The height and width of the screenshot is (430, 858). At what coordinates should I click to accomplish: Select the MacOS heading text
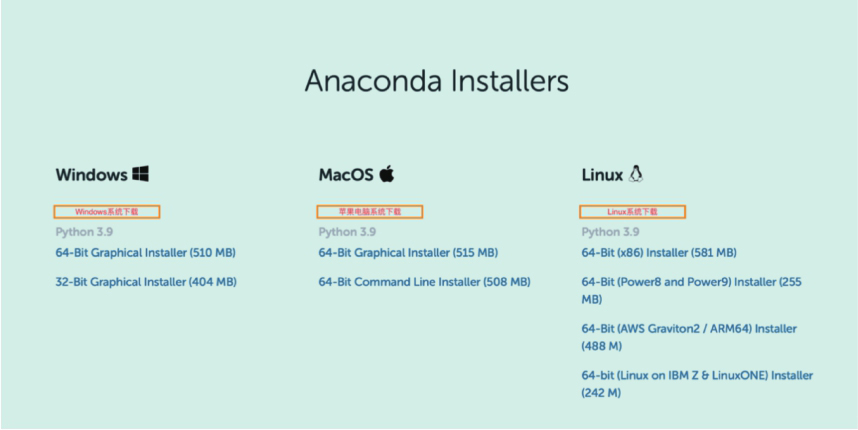click(346, 175)
